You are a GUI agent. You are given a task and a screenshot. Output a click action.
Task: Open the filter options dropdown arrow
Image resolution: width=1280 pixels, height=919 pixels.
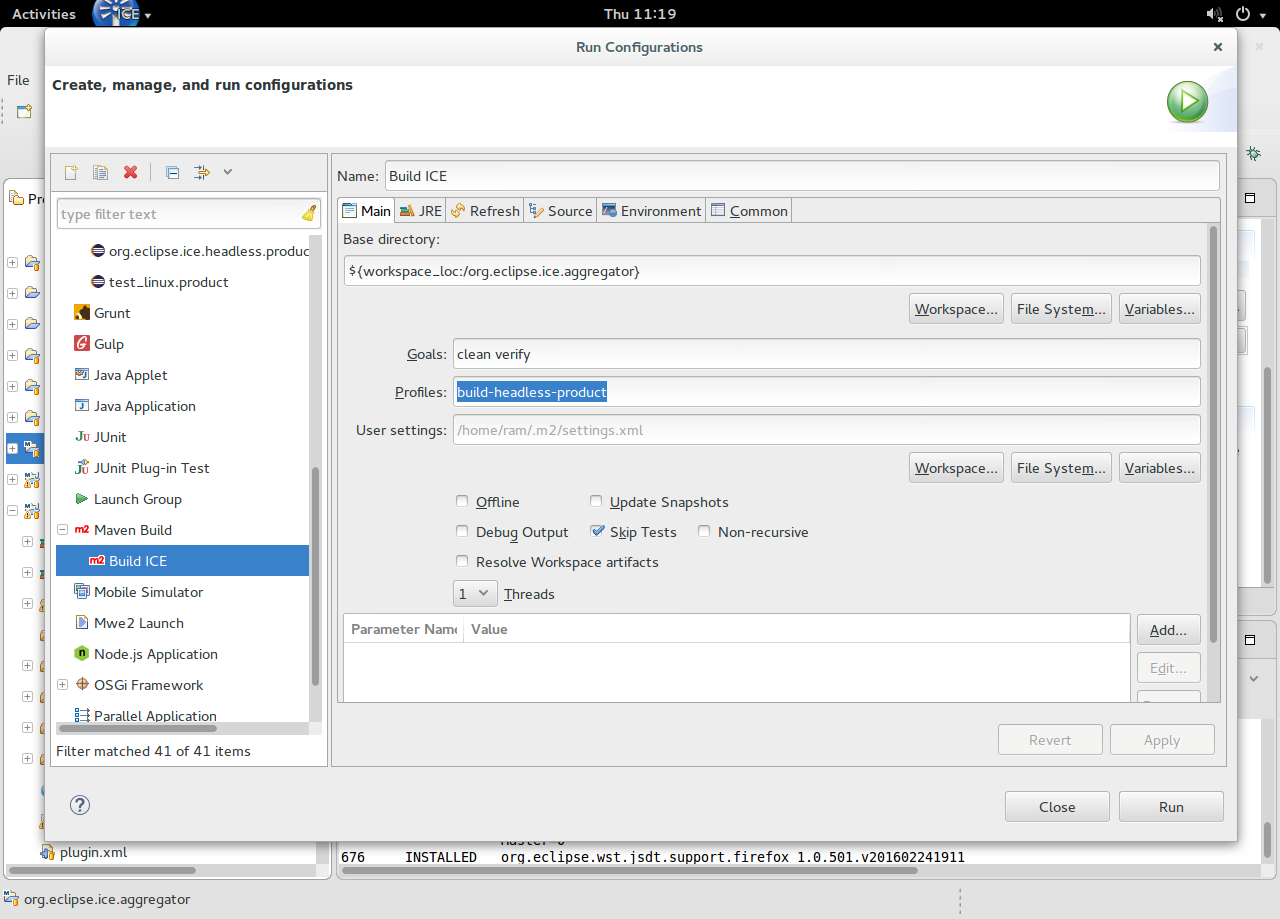228,172
